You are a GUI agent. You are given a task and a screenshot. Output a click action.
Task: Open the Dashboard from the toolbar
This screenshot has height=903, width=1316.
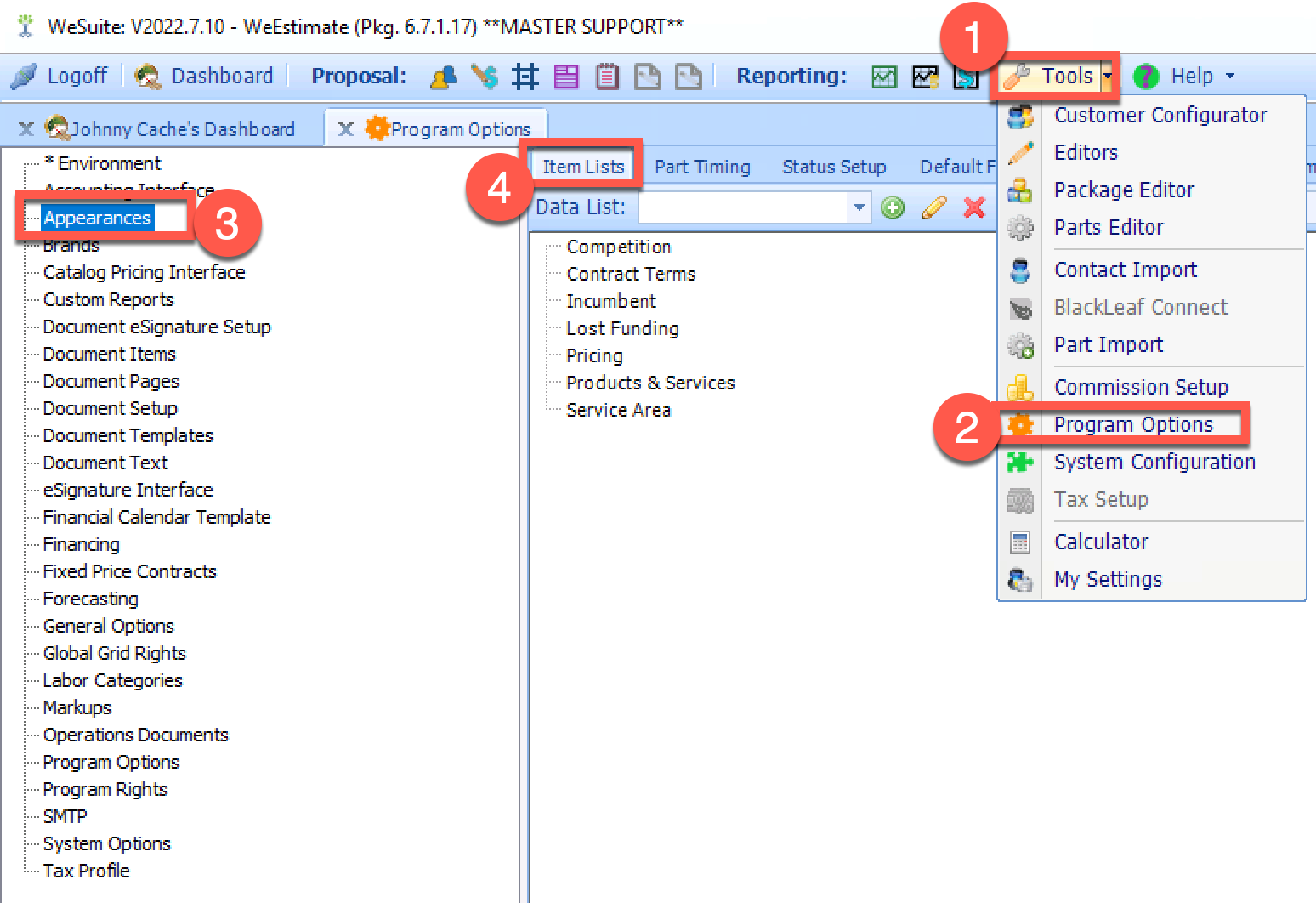point(204,76)
